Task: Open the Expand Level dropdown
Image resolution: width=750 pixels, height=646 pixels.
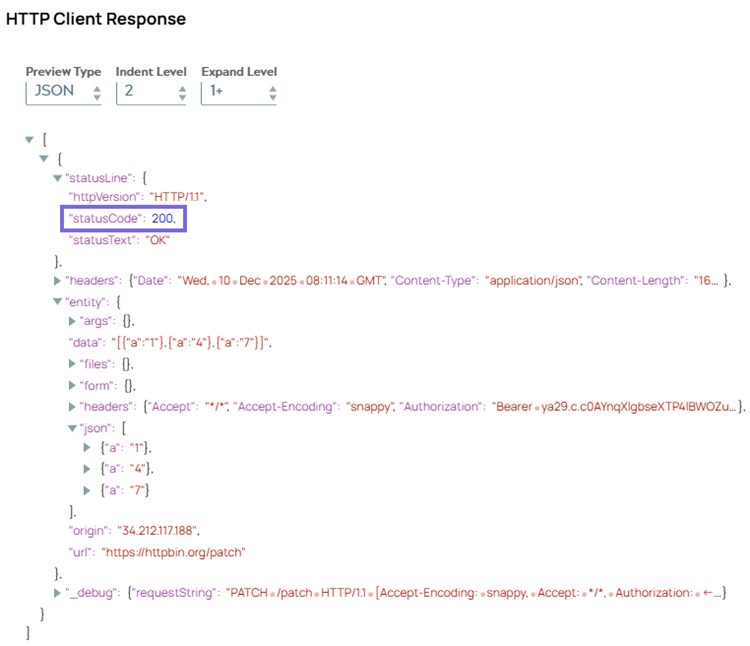Action: click(238, 92)
